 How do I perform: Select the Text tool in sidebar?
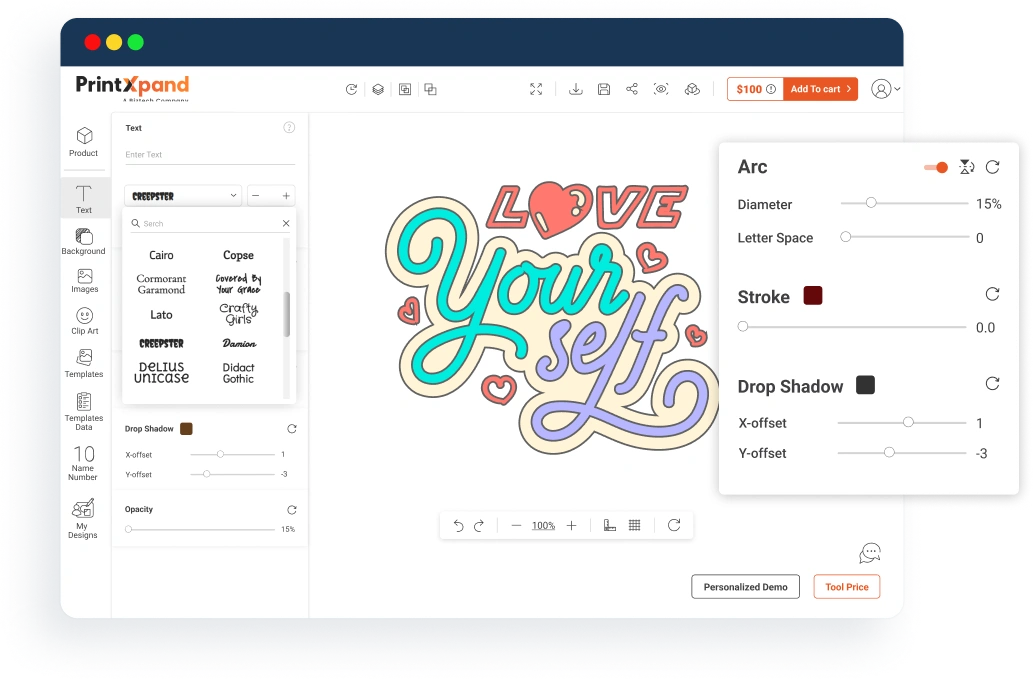click(84, 199)
